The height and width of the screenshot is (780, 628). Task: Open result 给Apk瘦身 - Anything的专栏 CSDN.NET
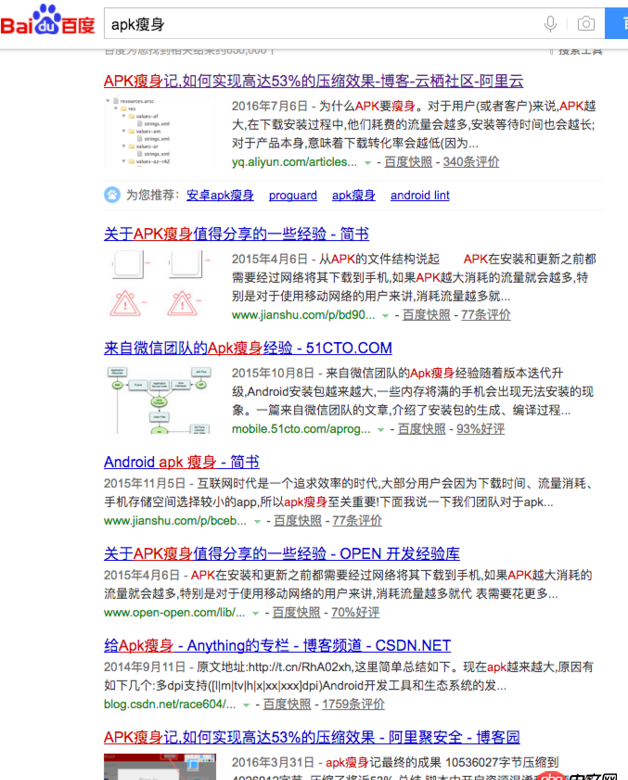pos(277,645)
